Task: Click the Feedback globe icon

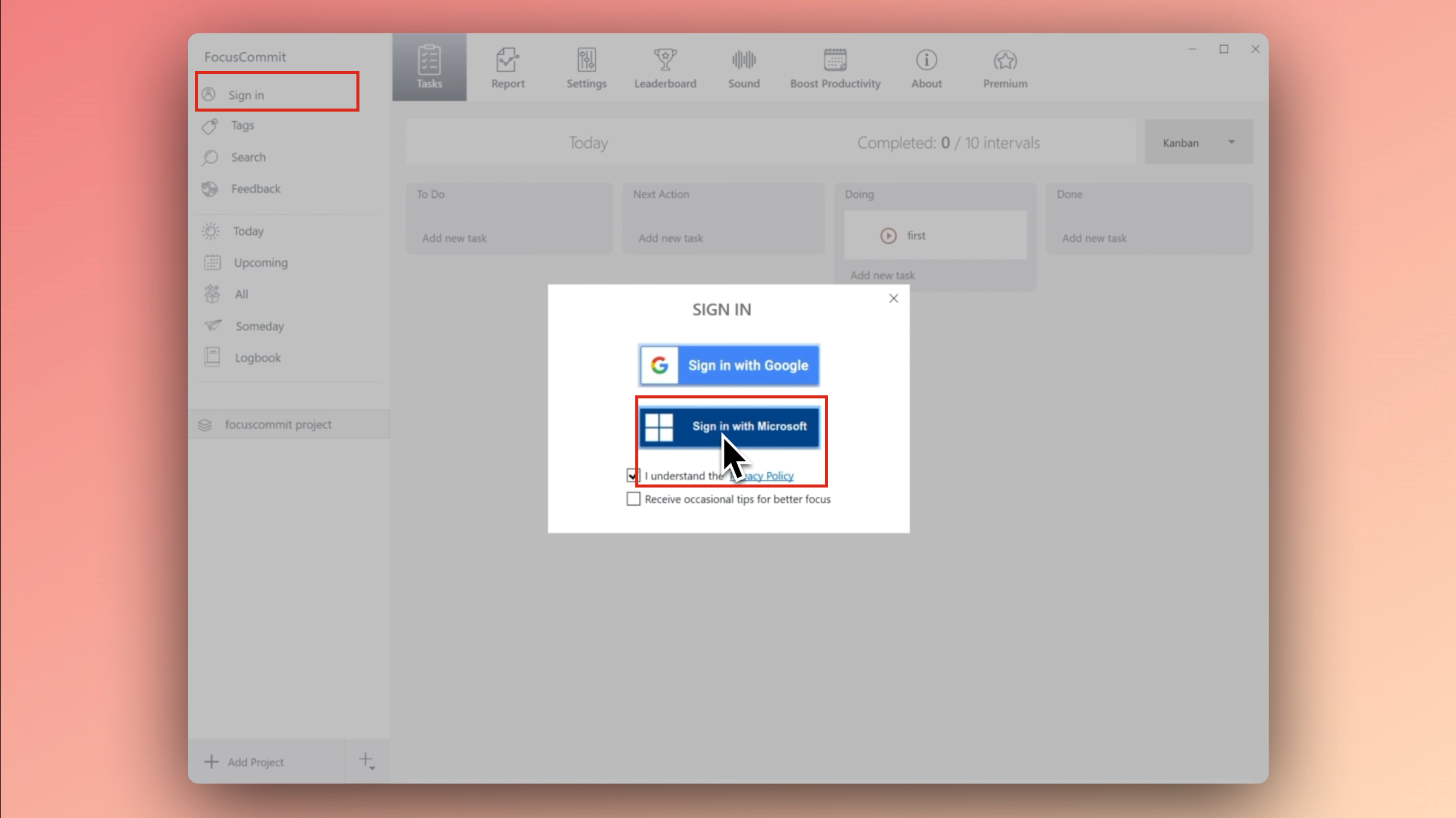Action: coord(210,189)
